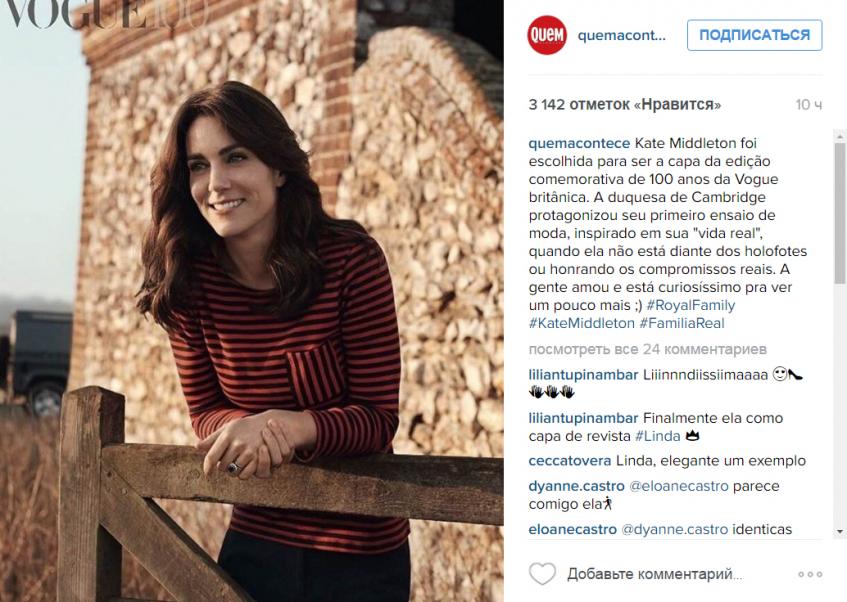Screen dimensions: 847x602
Task: Open the #FamiliaReal hashtag
Action: pyautogui.click(x=682, y=323)
